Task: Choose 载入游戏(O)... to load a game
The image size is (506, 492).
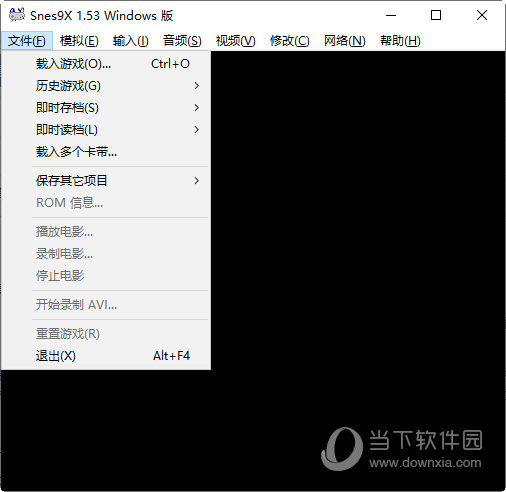Action: 106,64
